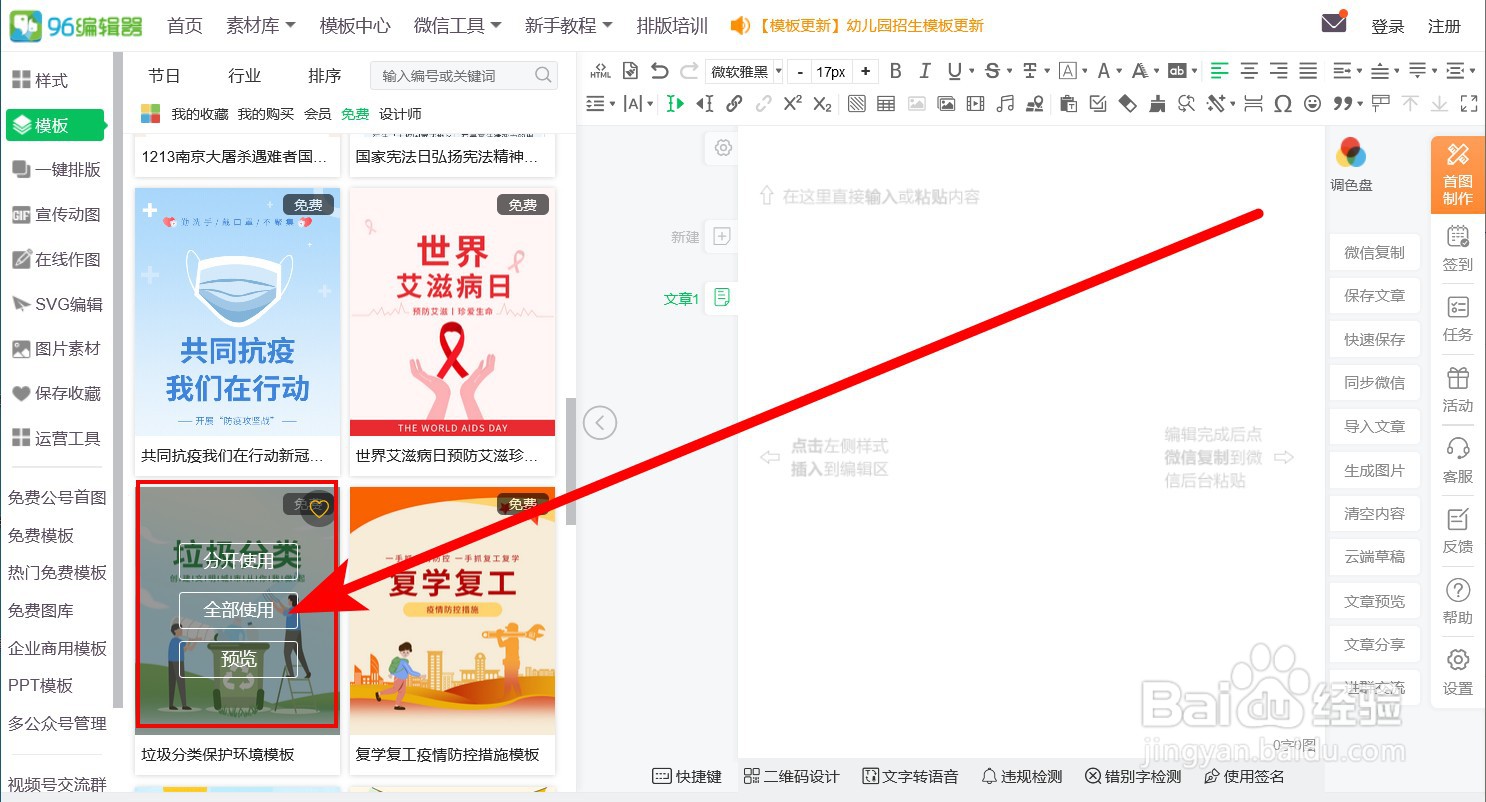Click the undo arrow in toolbar

[x=659, y=71]
